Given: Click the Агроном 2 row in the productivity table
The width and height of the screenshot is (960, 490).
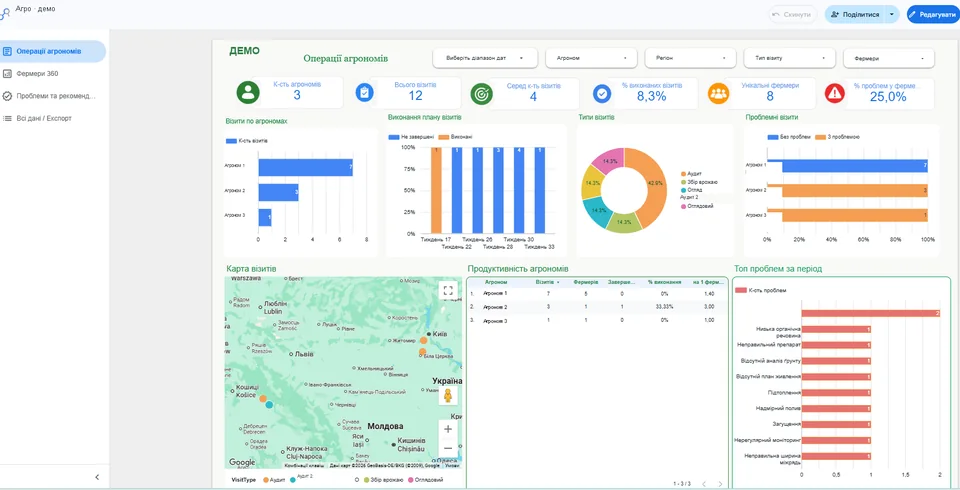Looking at the screenshot, I should (x=598, y=307).
